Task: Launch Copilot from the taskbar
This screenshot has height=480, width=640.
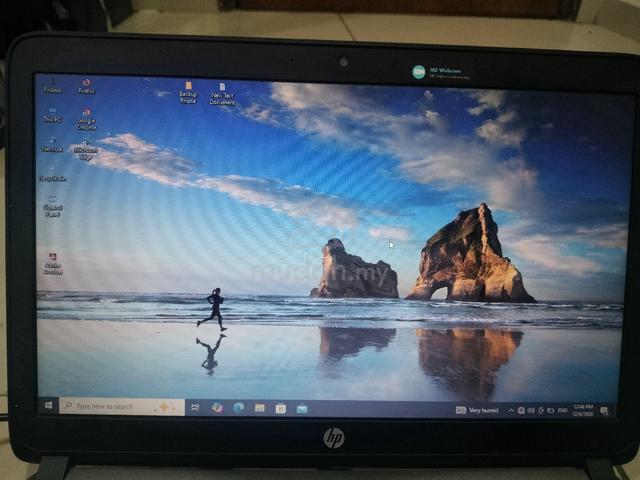Action: 217,407
